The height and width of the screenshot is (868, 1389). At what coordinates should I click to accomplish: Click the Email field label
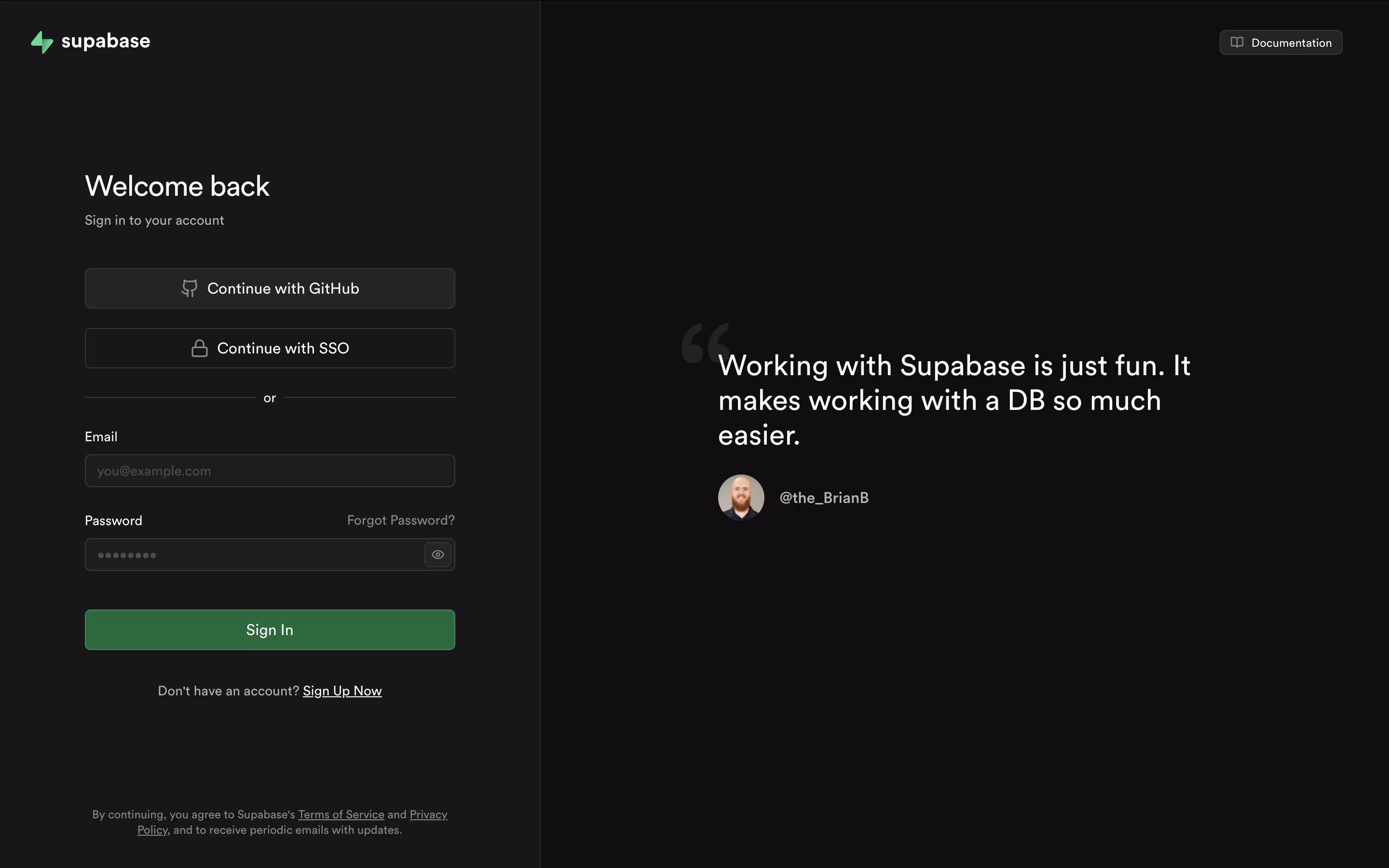point(101,437)
